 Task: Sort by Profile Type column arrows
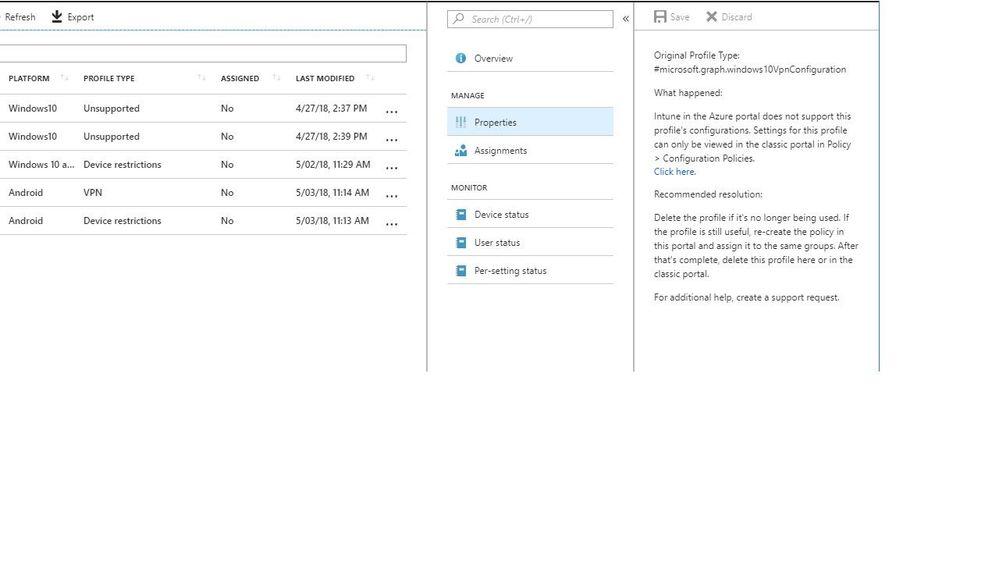coord(202,79)
